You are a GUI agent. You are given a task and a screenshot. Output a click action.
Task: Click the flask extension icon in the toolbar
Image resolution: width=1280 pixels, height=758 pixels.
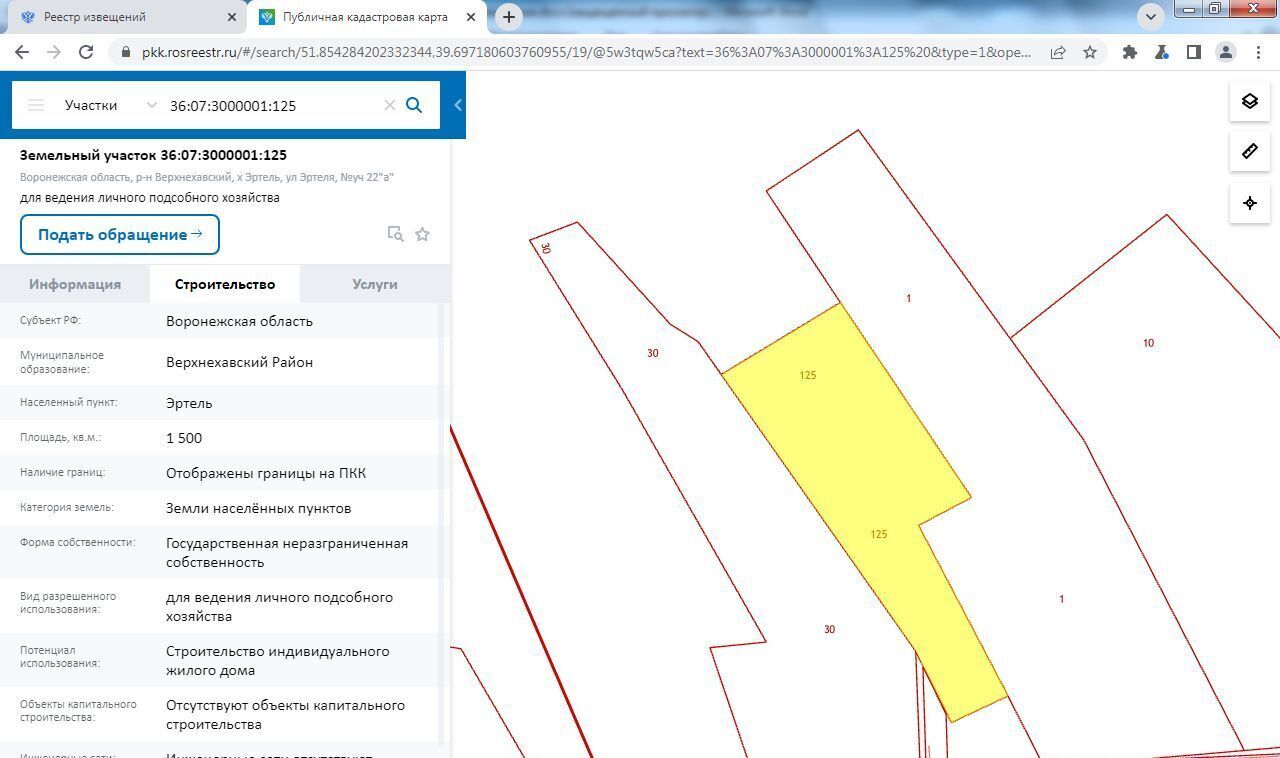pyautogui.click(x=1162, y=52)
